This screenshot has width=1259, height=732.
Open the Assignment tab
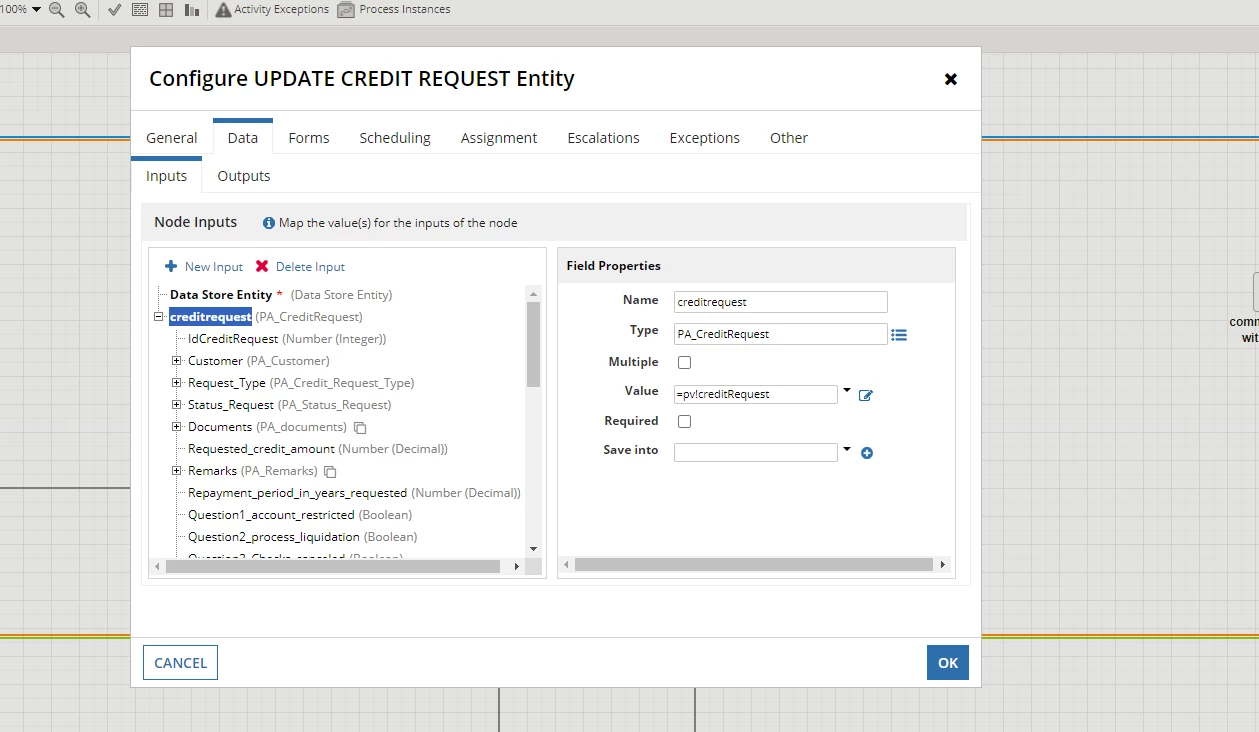[499, 138]
